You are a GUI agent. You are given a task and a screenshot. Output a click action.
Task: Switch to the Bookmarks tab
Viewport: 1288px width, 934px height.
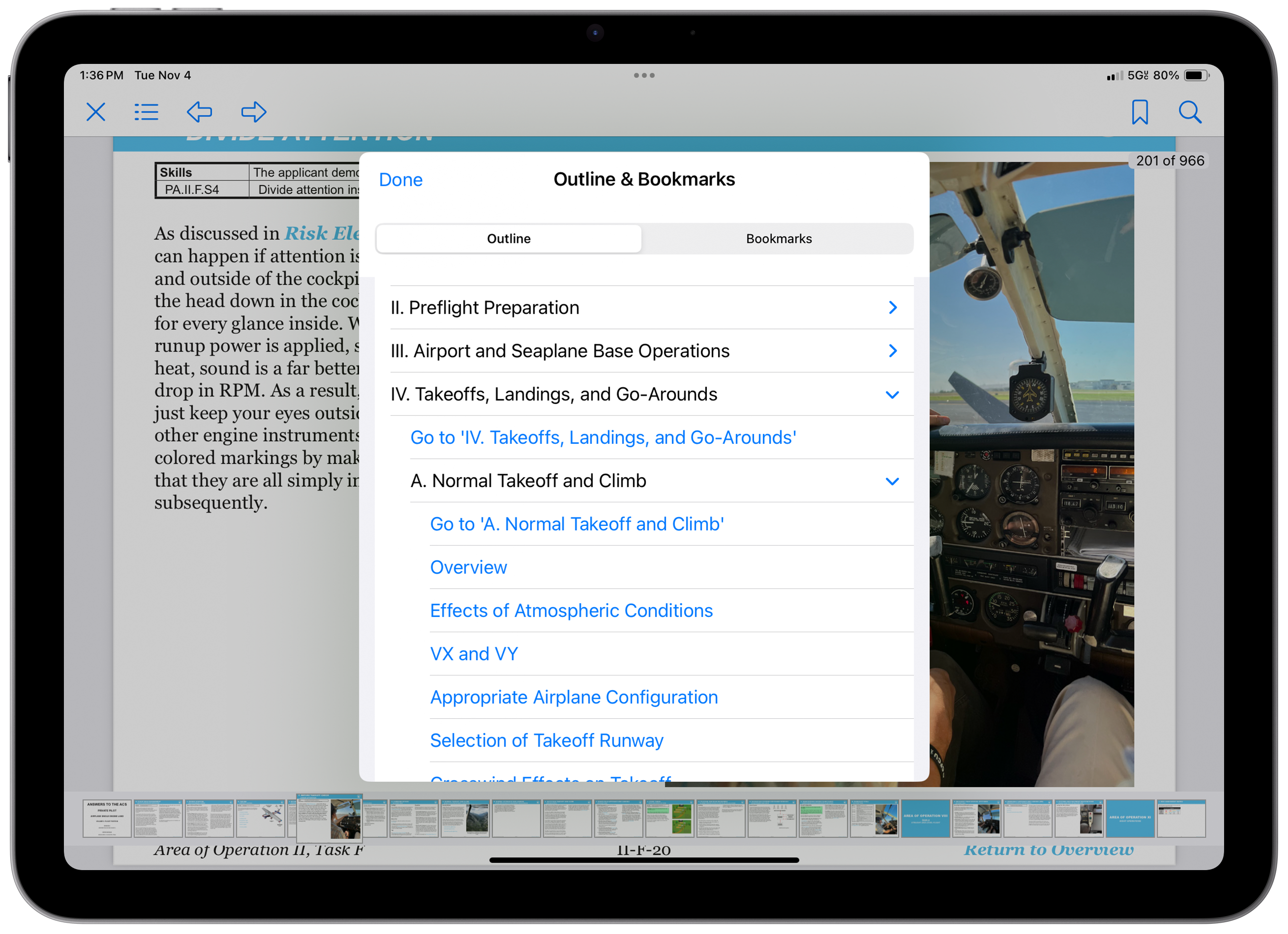pos(779,238)
